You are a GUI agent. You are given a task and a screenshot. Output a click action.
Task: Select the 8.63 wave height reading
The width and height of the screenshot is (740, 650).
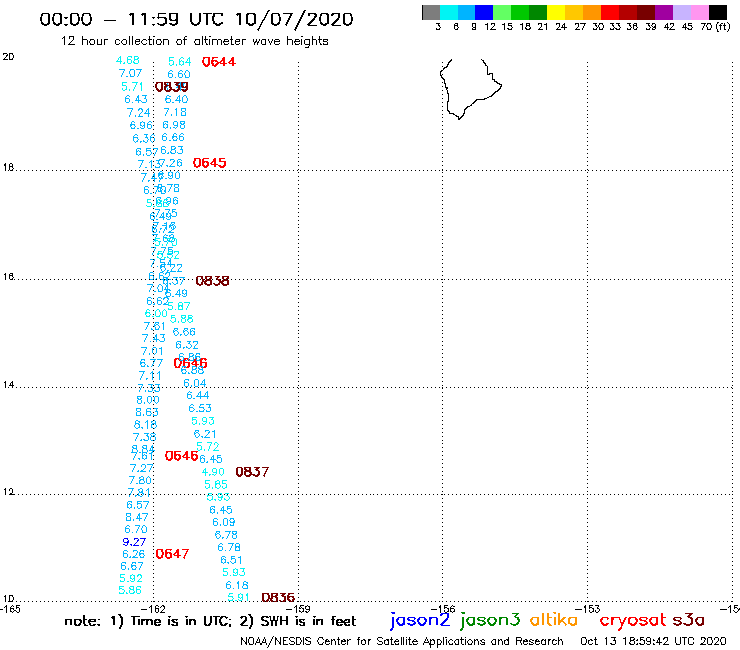[x=147, y=412]
